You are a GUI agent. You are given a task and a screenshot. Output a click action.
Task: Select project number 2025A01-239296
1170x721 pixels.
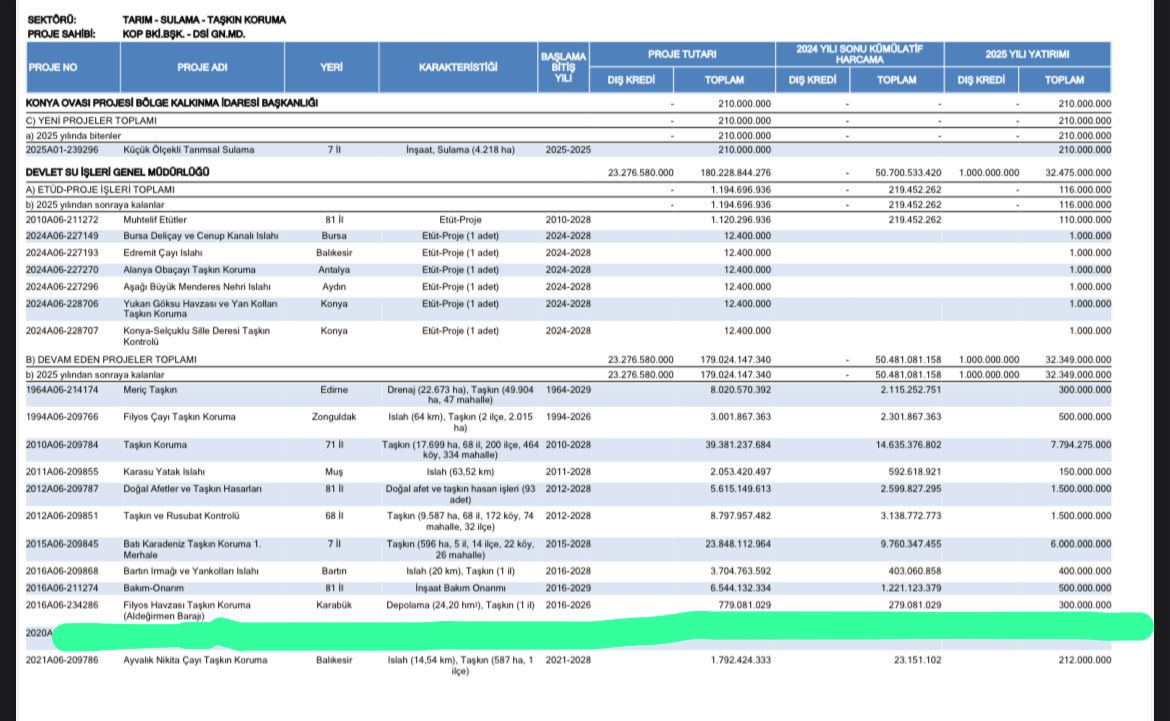[62, 150]
